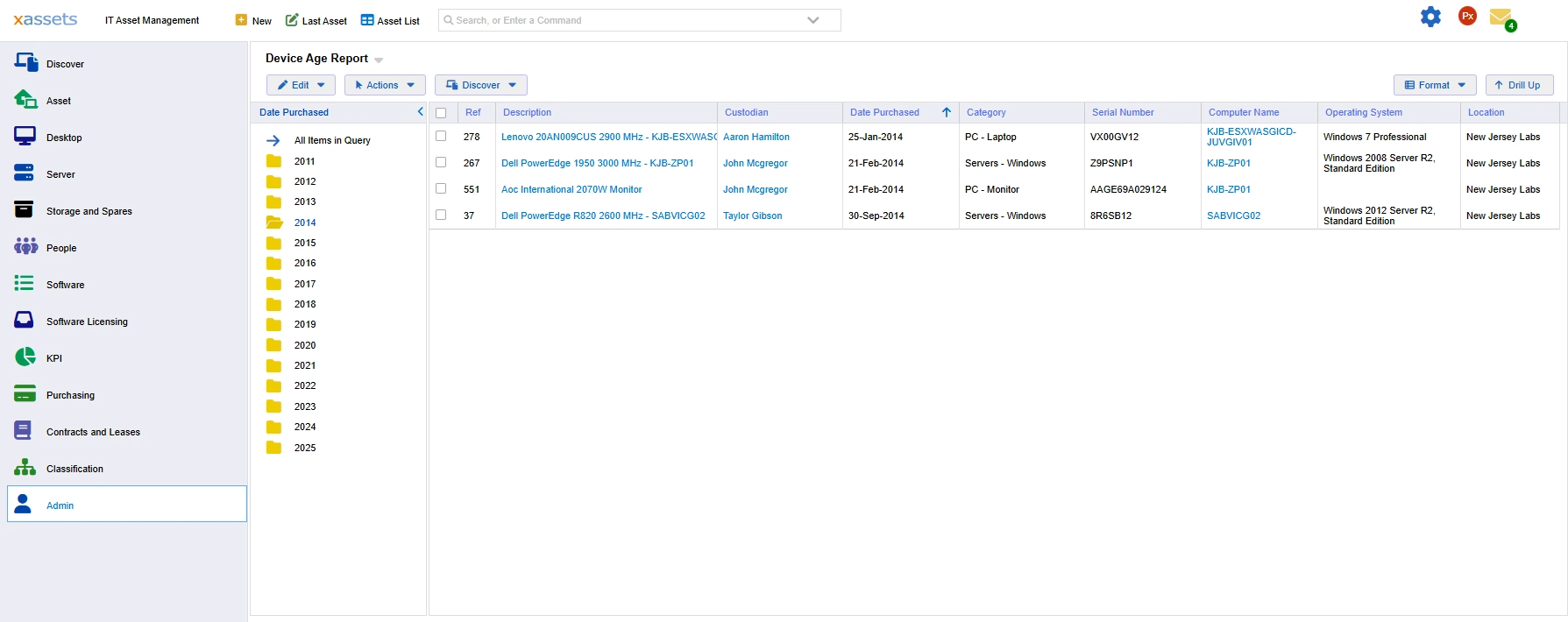Click Asset List in top toolbar
This screenshot has height=622, width=1568.
coord(390,20)
